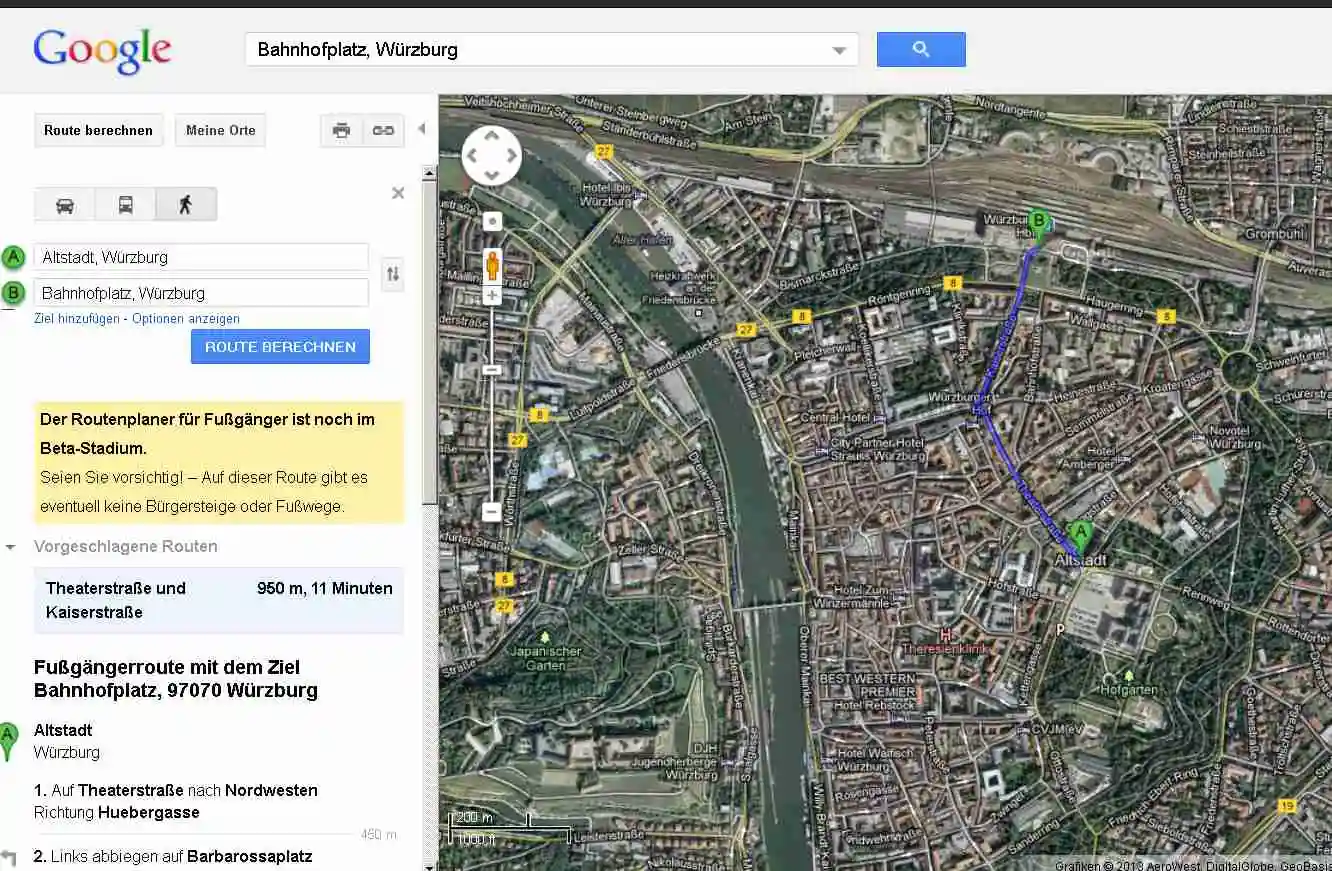Click the zoom slider handle
Screen dimensions: 1332x871
[x=492, y=370]
